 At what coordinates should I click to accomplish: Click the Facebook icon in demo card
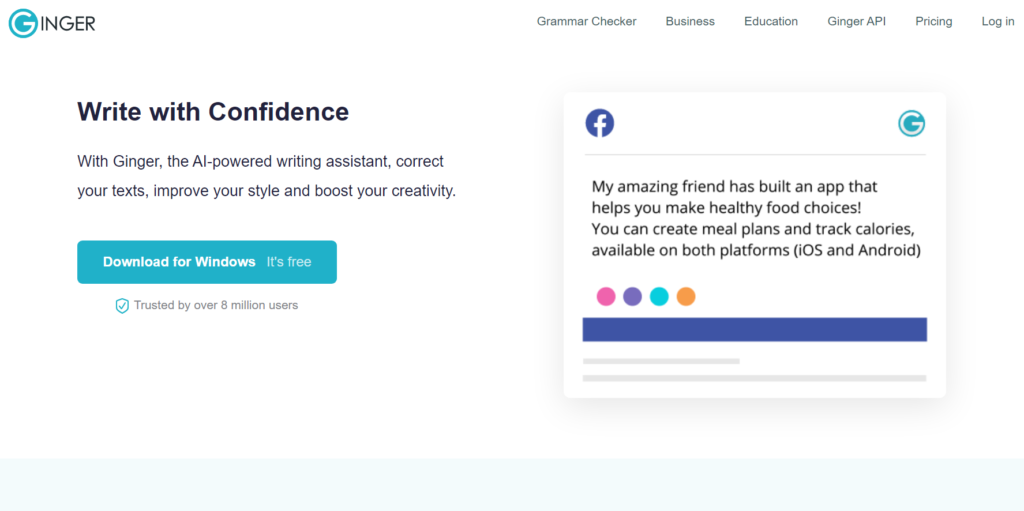pyautogui.click(x=600, y=123)
